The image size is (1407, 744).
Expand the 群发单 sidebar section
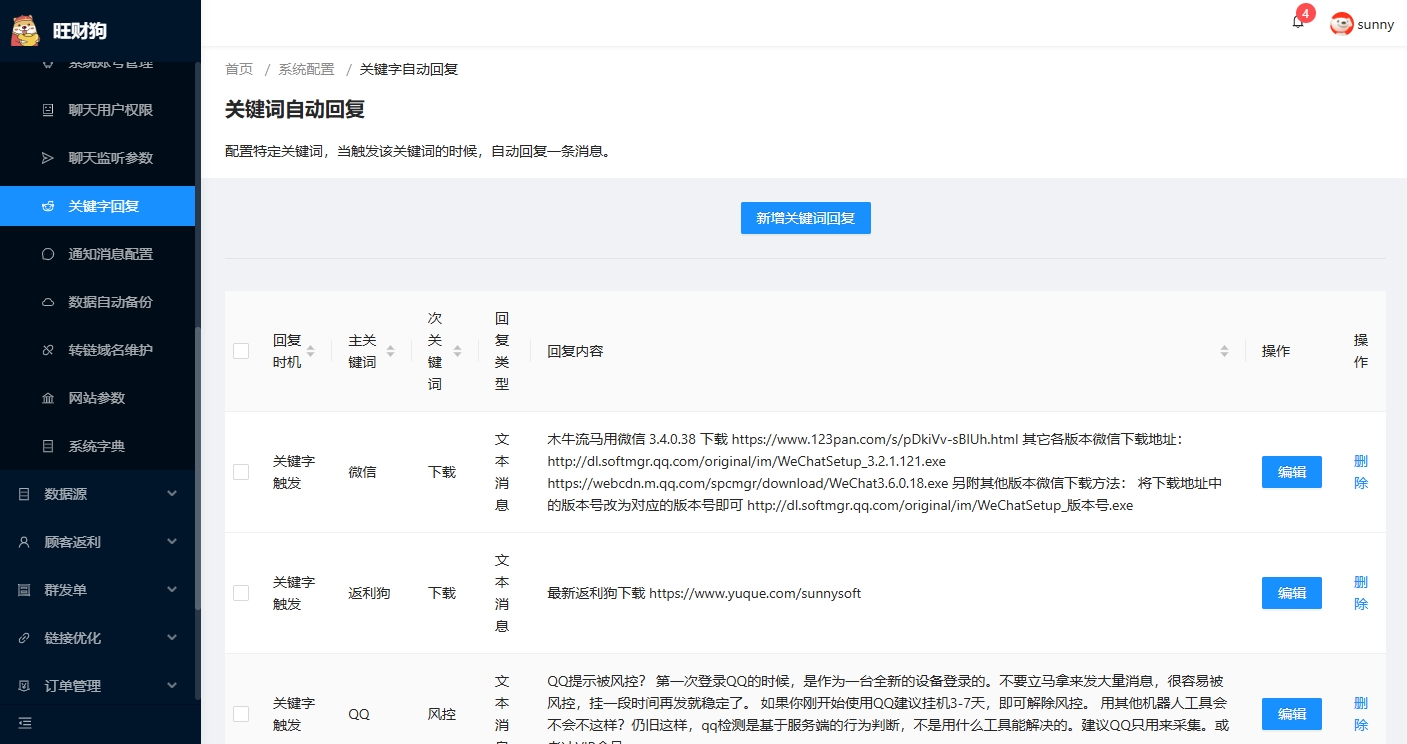(x=97, y=590)
